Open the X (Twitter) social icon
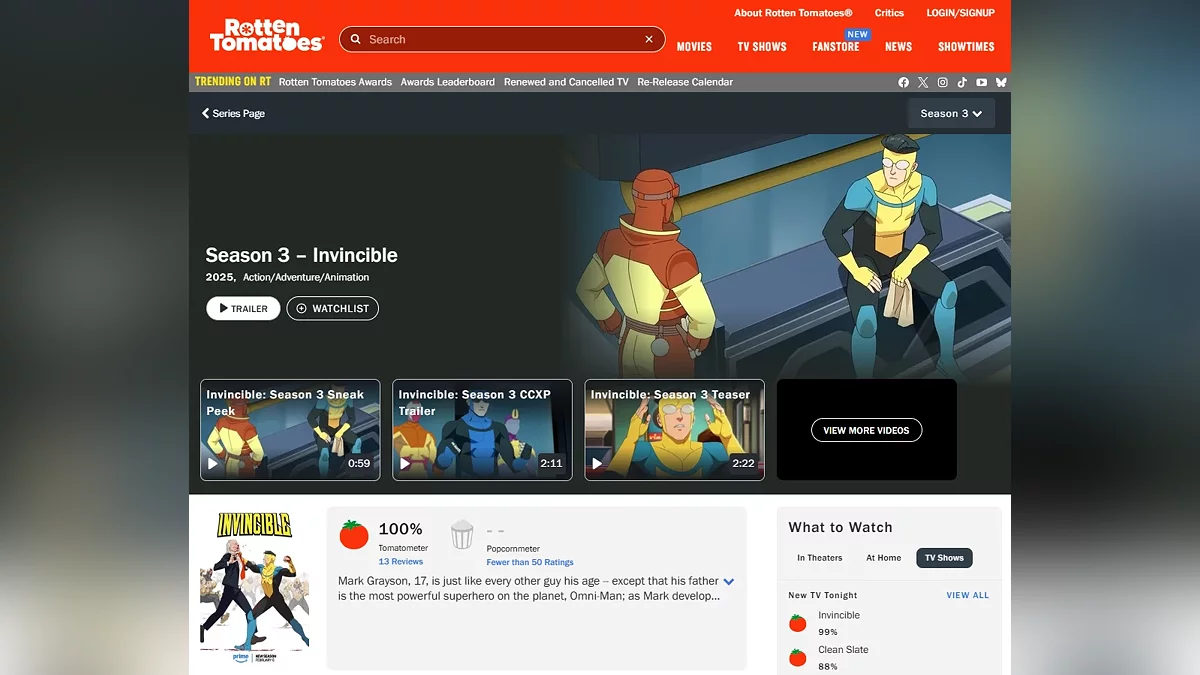Screen dimensions: 1200x675 [x=923, y=82]
